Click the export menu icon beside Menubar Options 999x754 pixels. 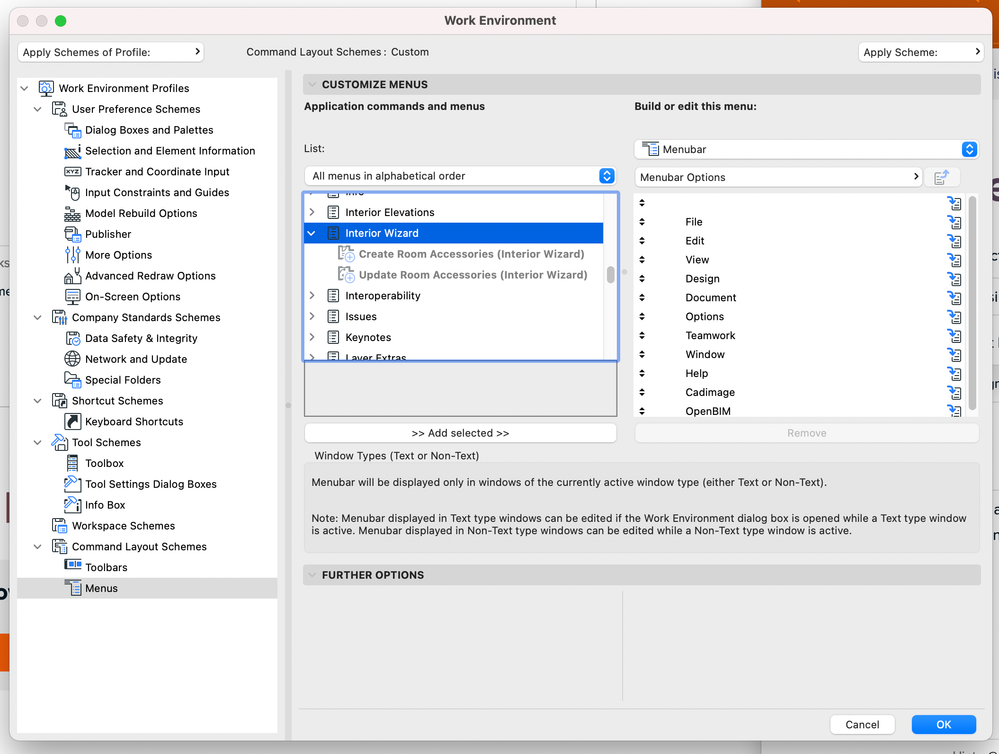(x=942, y=177)
